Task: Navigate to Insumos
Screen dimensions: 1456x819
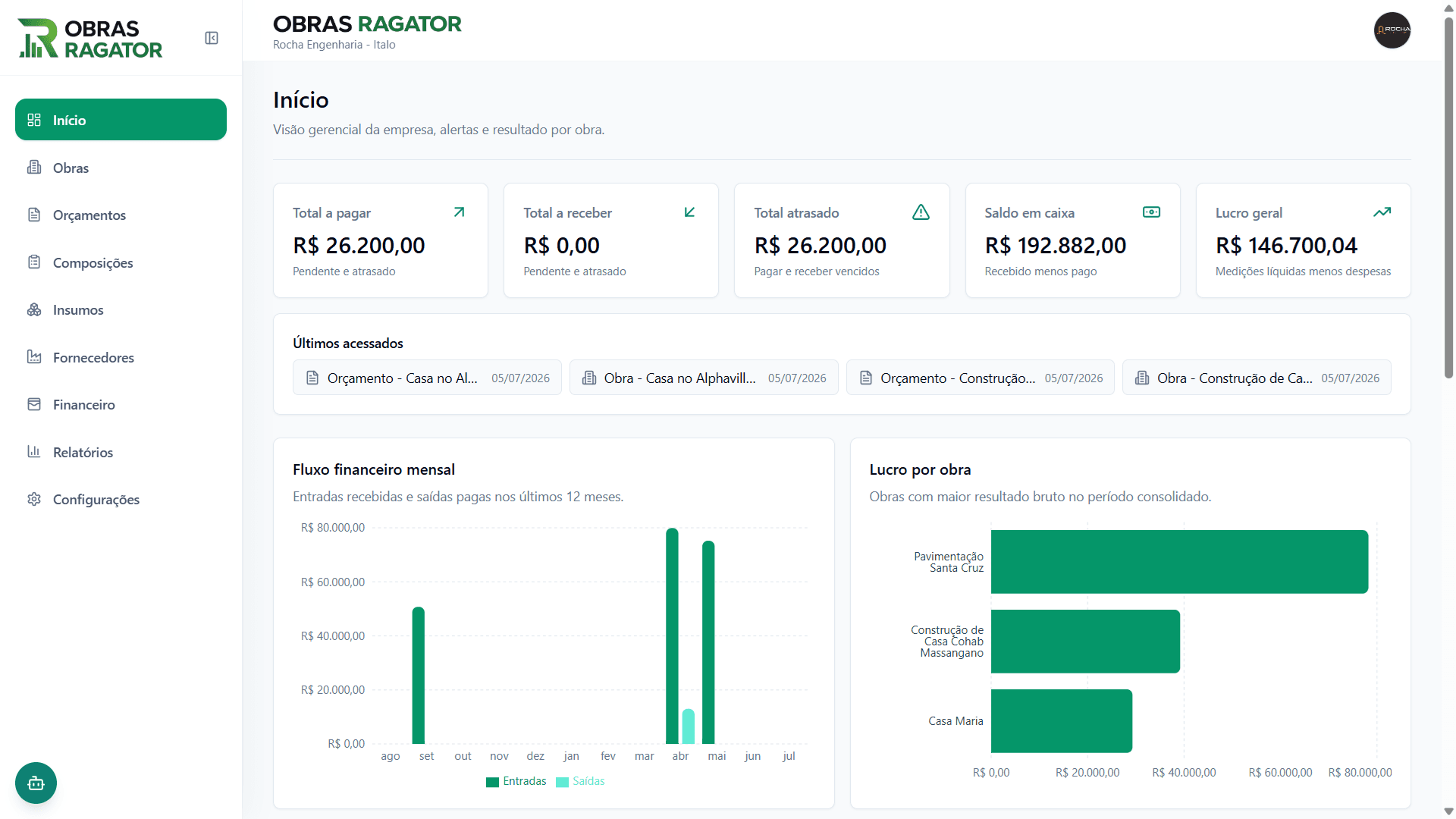Action: point(121,309)
